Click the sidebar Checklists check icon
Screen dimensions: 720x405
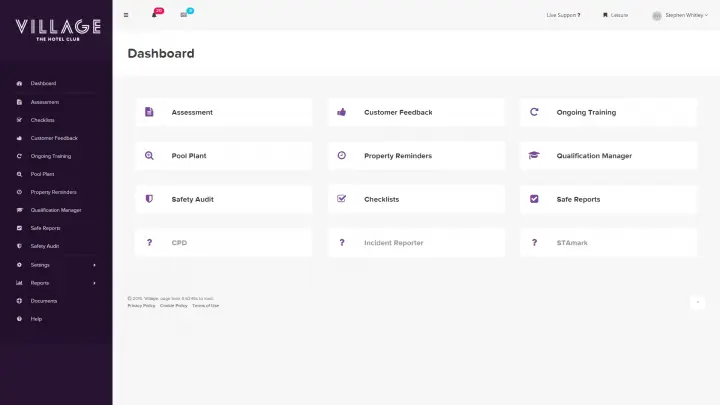point(19,120)
